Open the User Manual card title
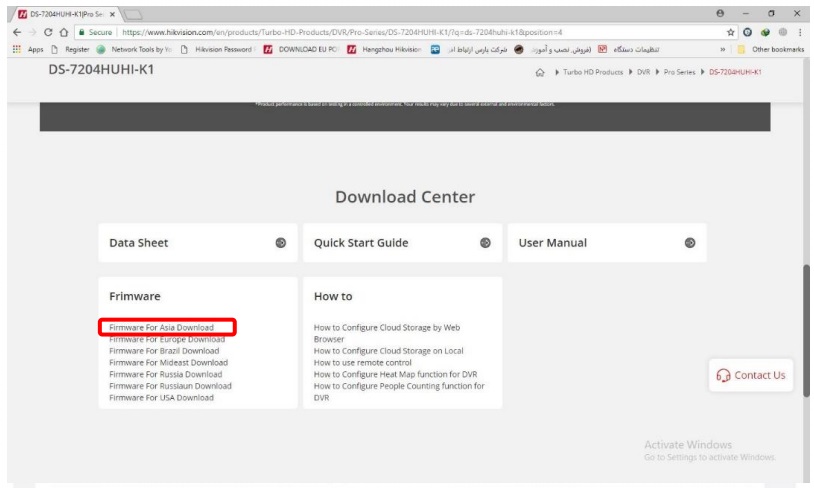Viewport: 814px width, 488px height. point(552,243)
